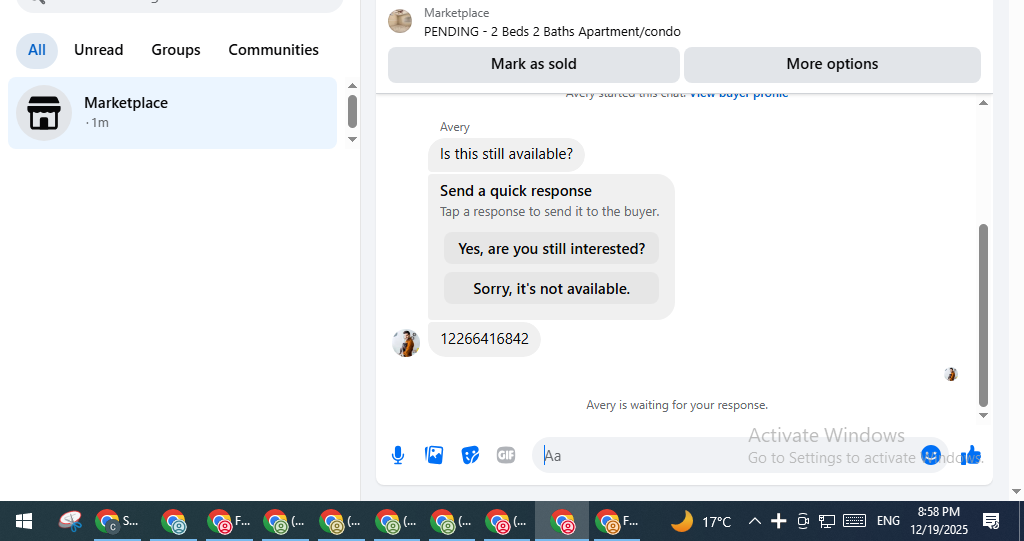Send a thumbs-up like
Viewport: 1024px width, 541px height.
click(x=970, y=455)
